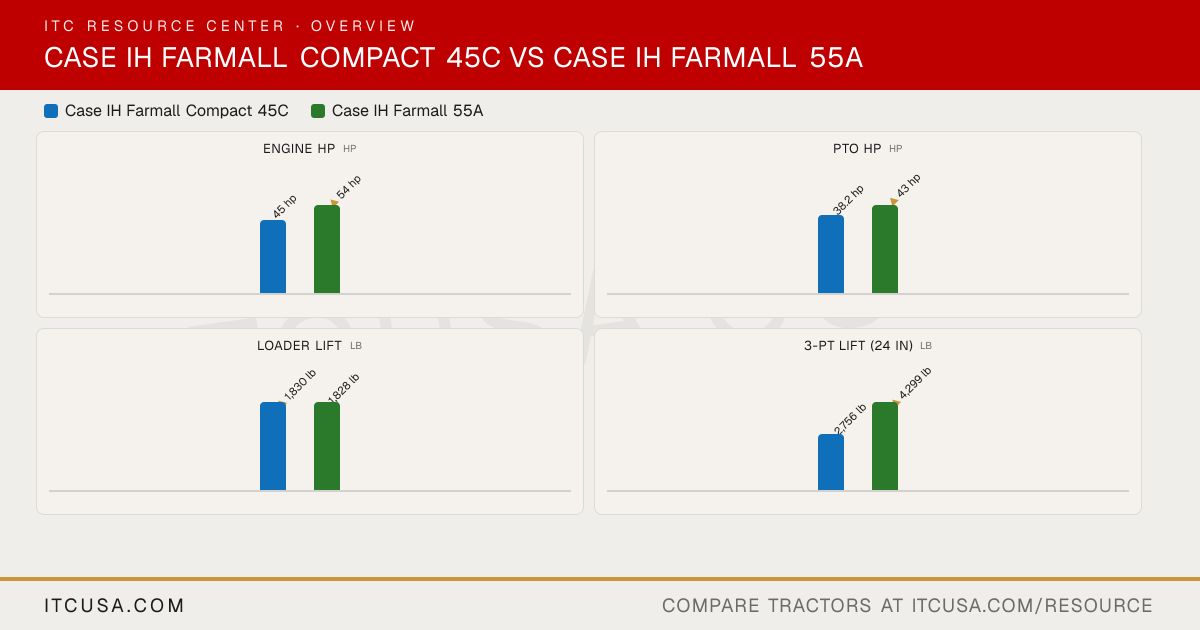This screenshot has width=1200, height=630.
Task: Click the green 43 hp PTO bar
Action: 885,249
